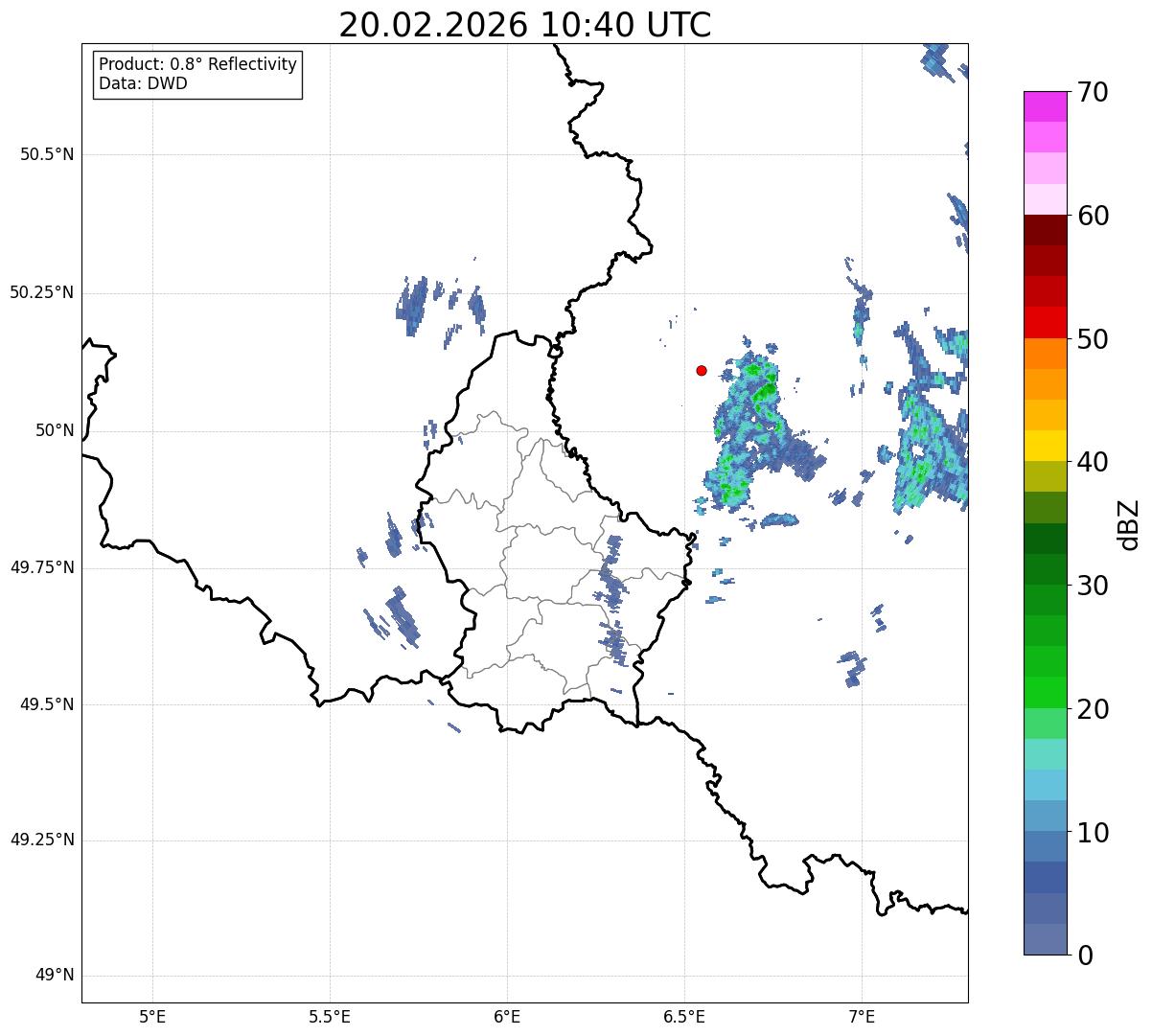The image size is (1152, 1036).
Task: Select the yellow segment just above 40 dBZ
Action: click(x=1045, y=446)
